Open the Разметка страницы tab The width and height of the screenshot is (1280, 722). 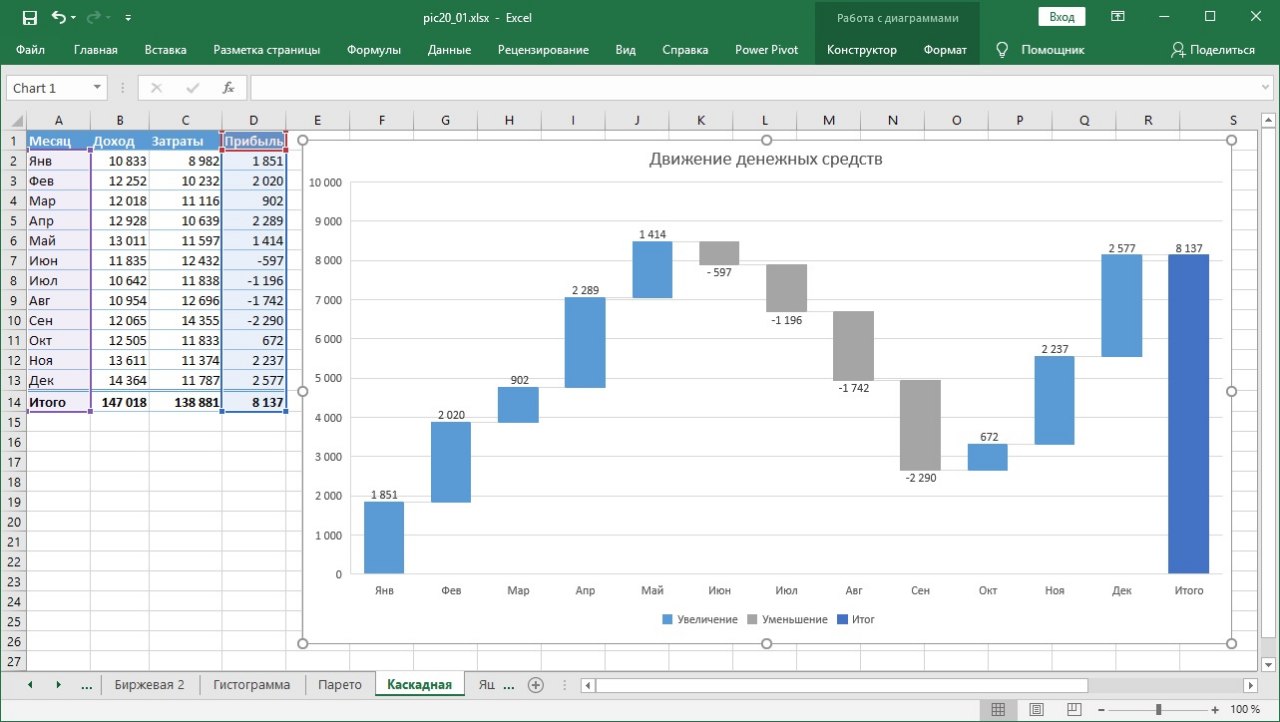click(x=267, y=49)
